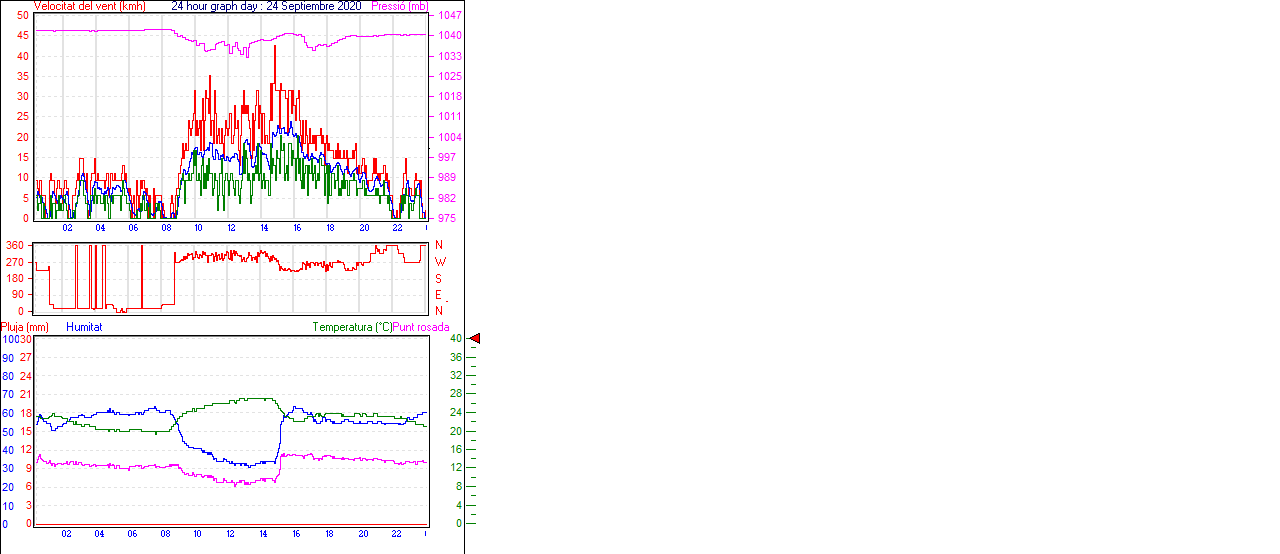This screenshot has width=1280, height=554.
Task: Click the 24 value on the temperature scale
Action: (x=455, y=413)
